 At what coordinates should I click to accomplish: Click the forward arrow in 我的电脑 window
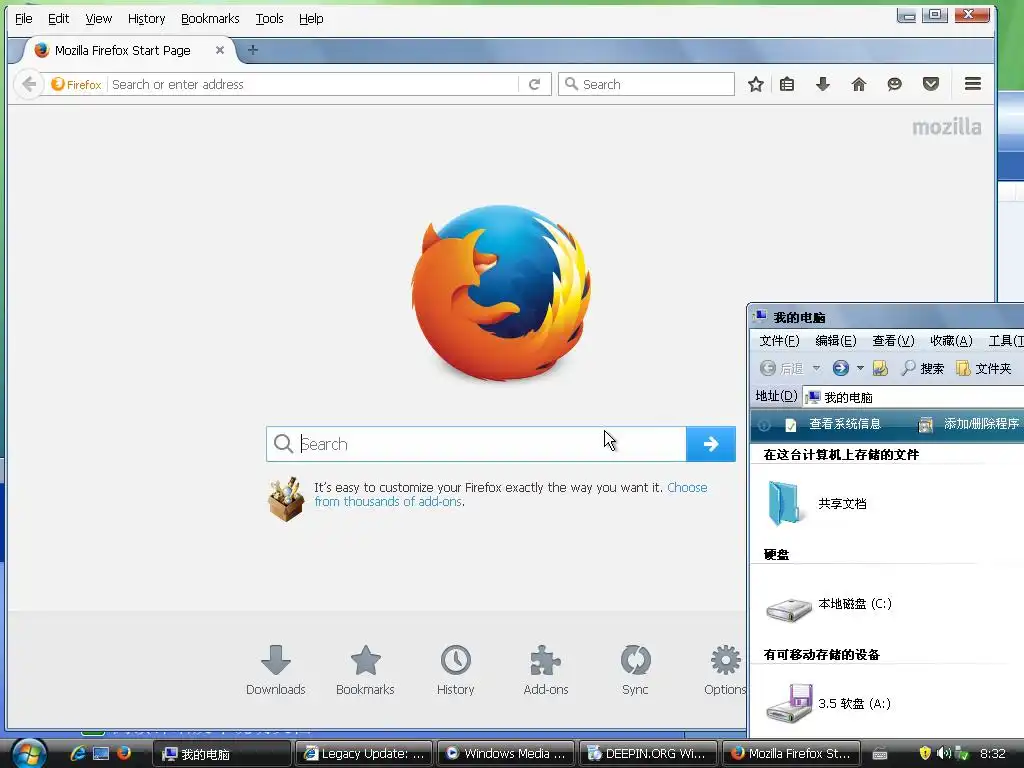(x=840, y=368)
